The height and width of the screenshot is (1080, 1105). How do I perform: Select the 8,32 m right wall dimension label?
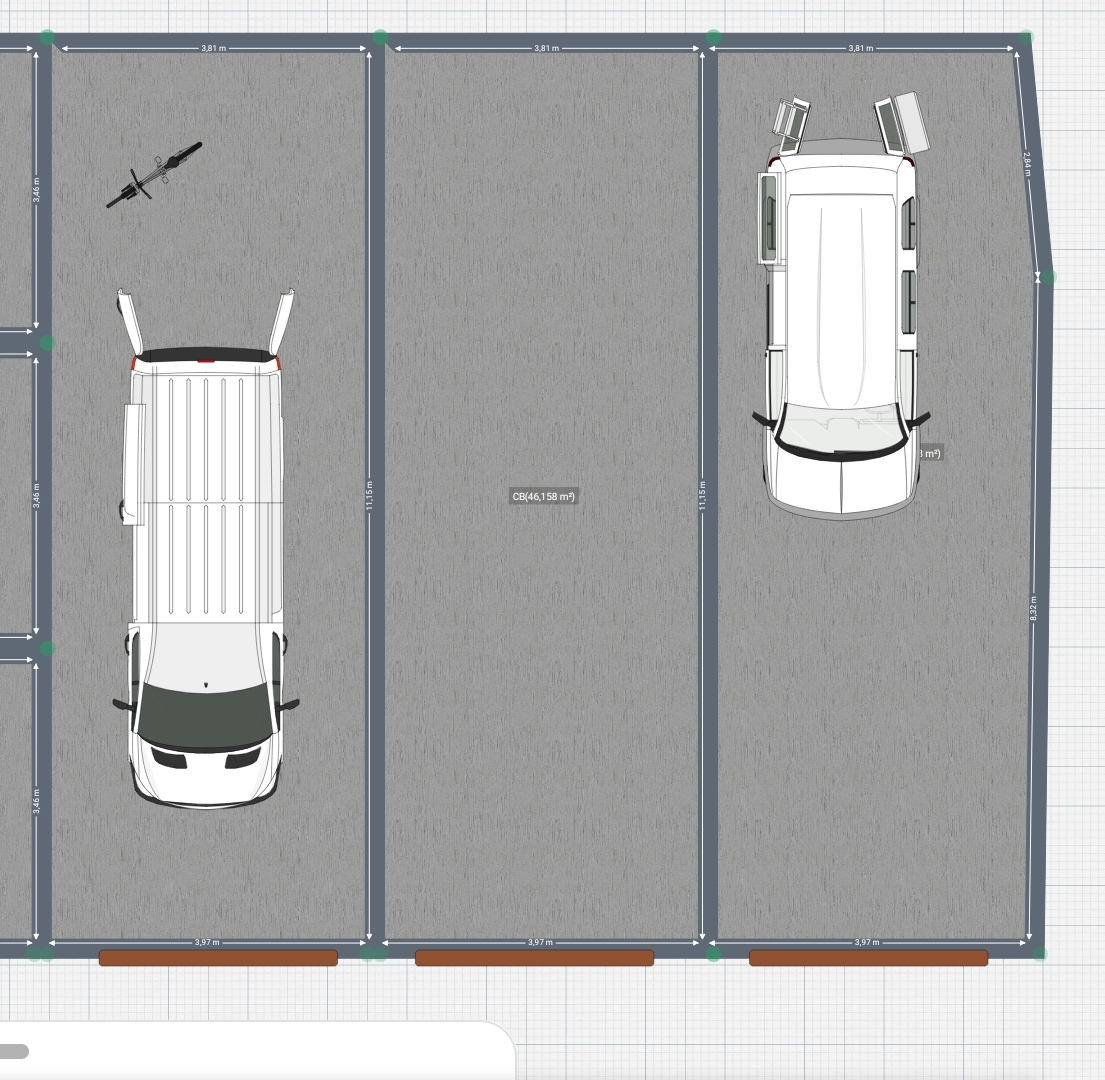(1033, 608)
